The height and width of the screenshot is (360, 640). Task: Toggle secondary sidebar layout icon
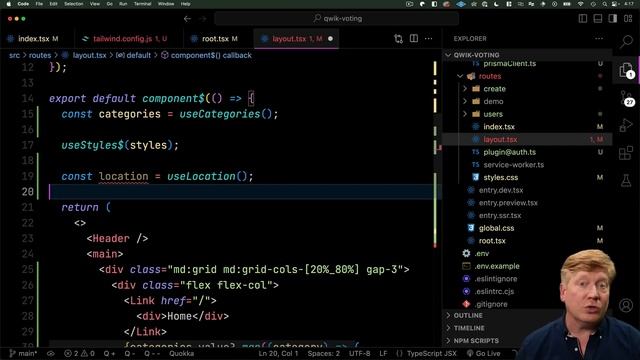(613, 19)
